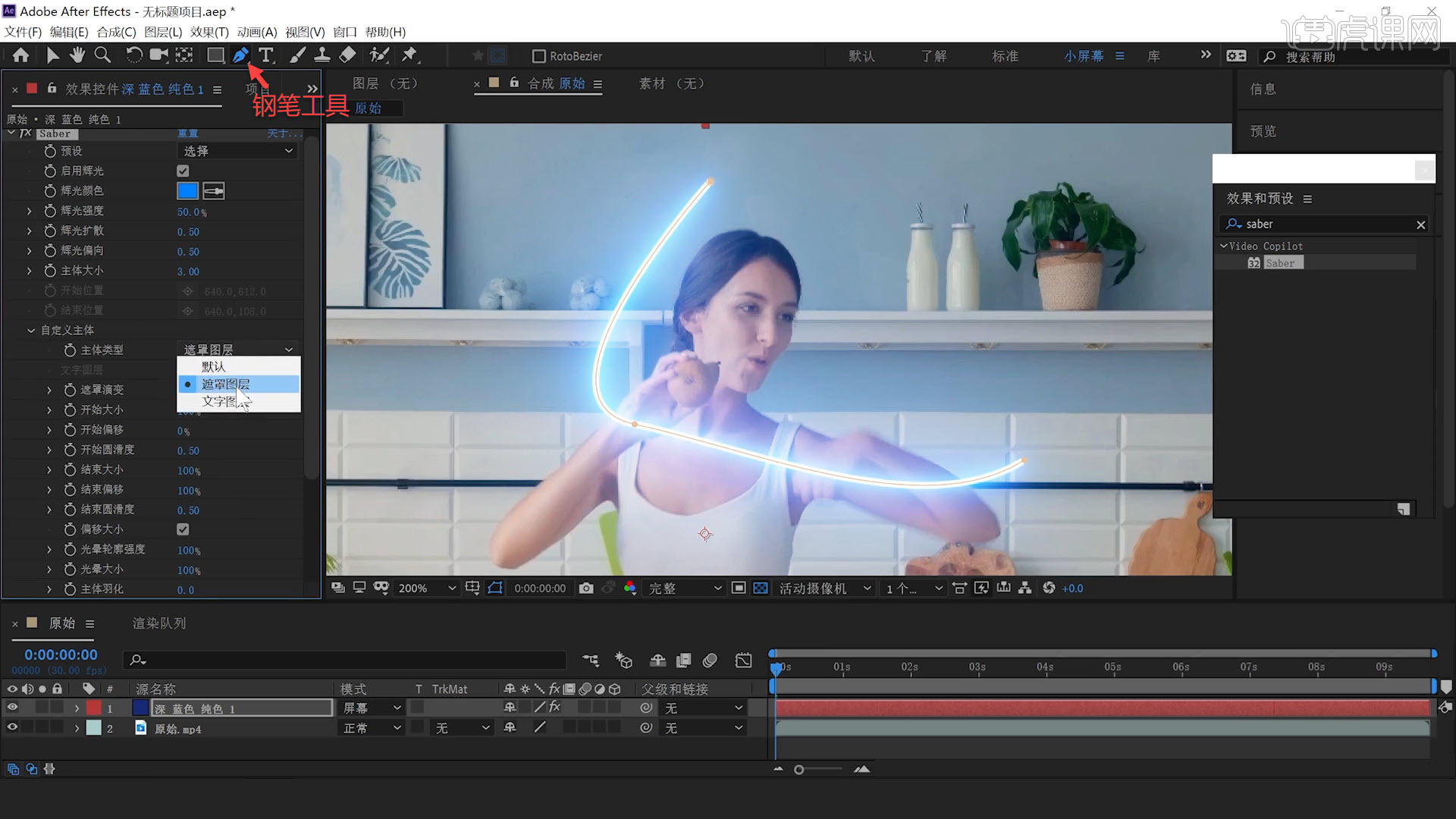Clear the saber search field
This screenshot has height=819, width=1456.
click(1421, 224)
